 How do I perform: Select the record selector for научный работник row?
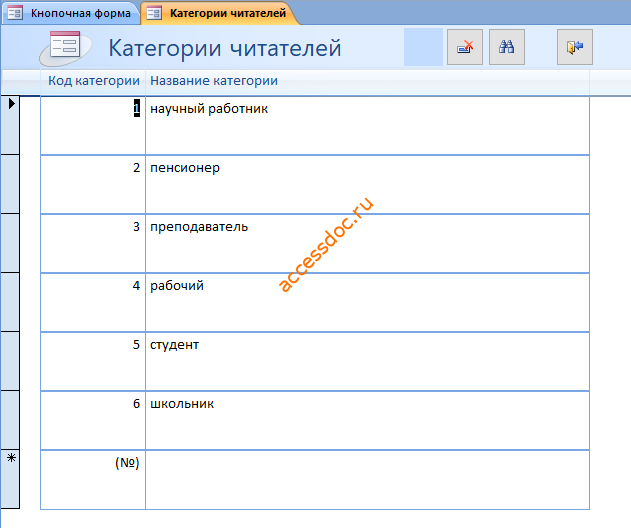[10, 125]
